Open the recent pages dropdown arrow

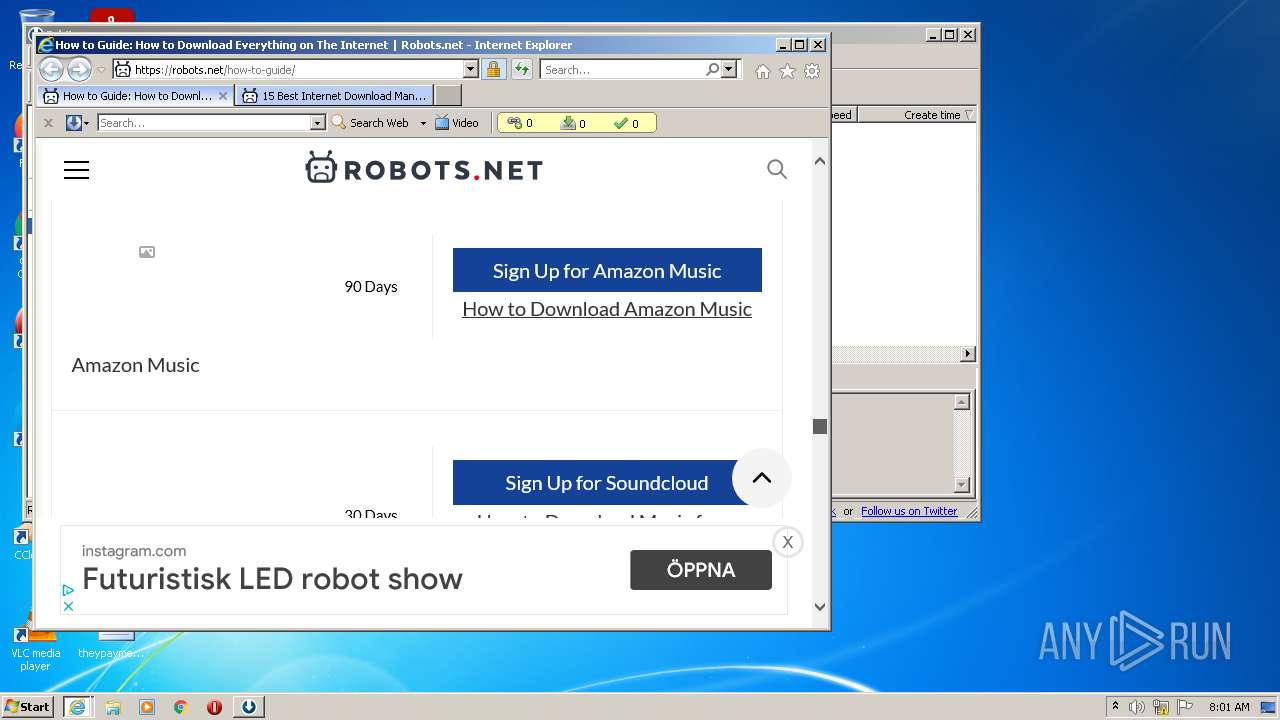click(101, 70)
